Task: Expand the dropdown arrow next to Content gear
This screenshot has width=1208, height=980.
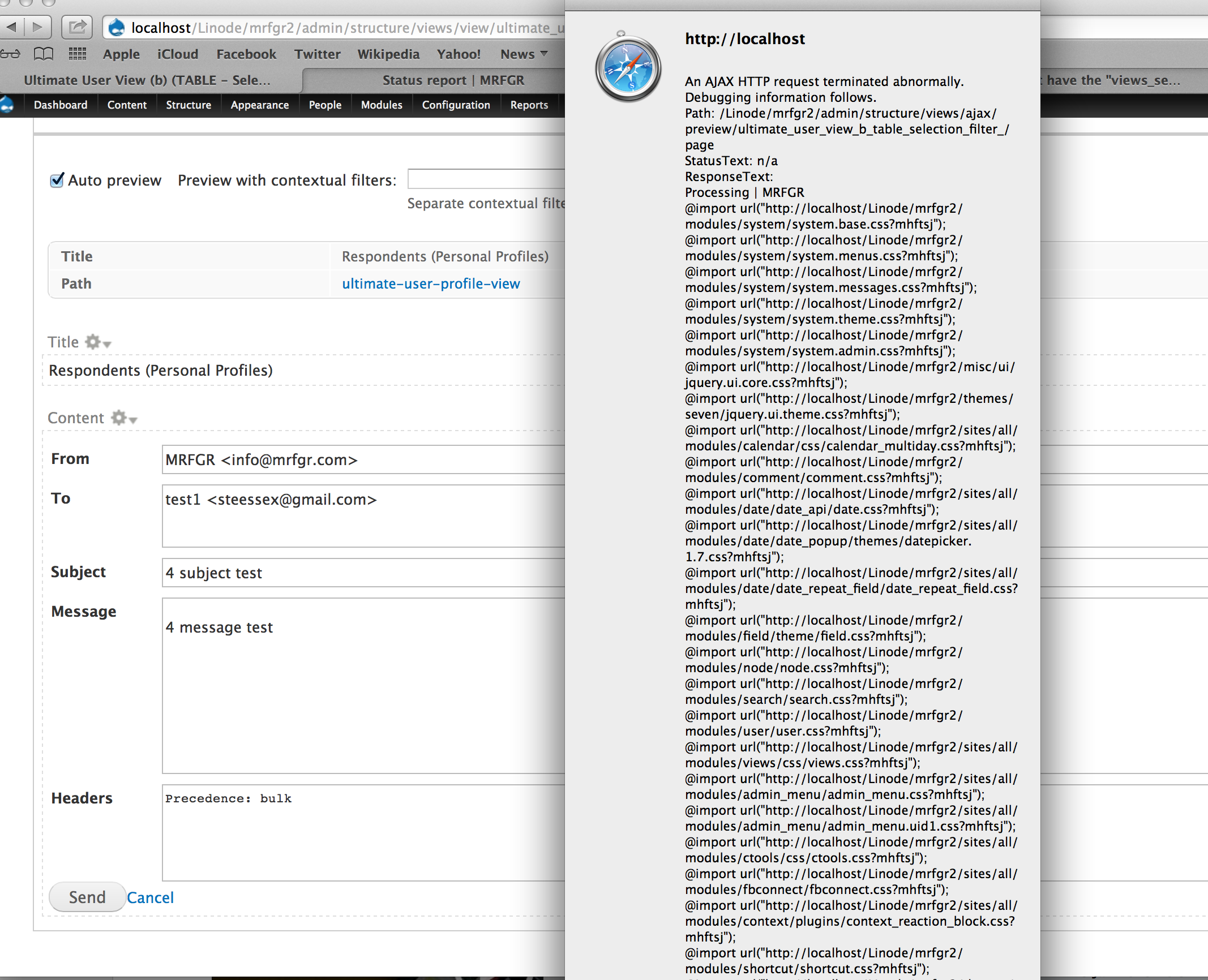Action: [133, 420]
